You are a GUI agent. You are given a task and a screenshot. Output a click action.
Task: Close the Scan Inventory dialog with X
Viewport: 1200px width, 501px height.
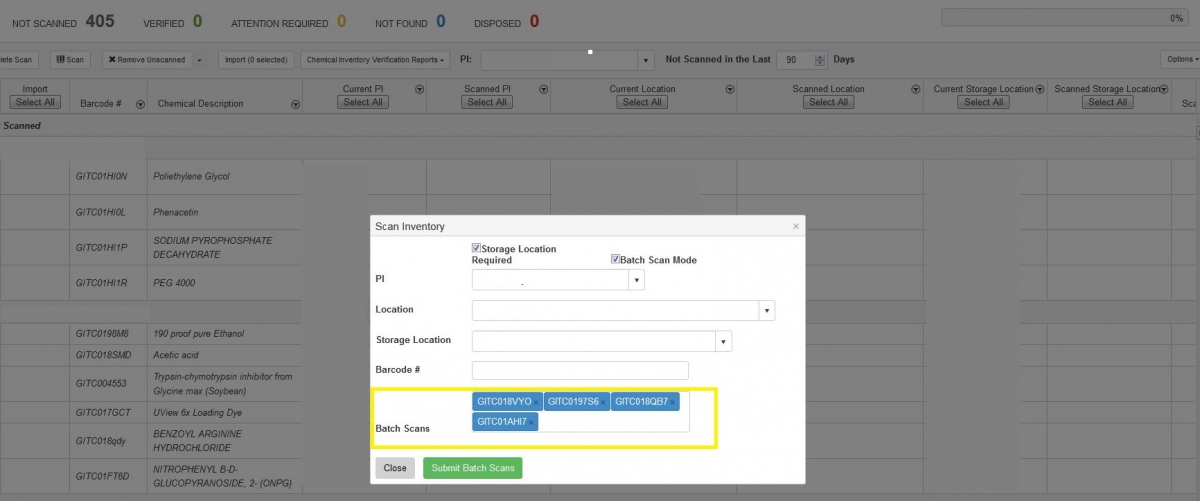pos(796,227)
